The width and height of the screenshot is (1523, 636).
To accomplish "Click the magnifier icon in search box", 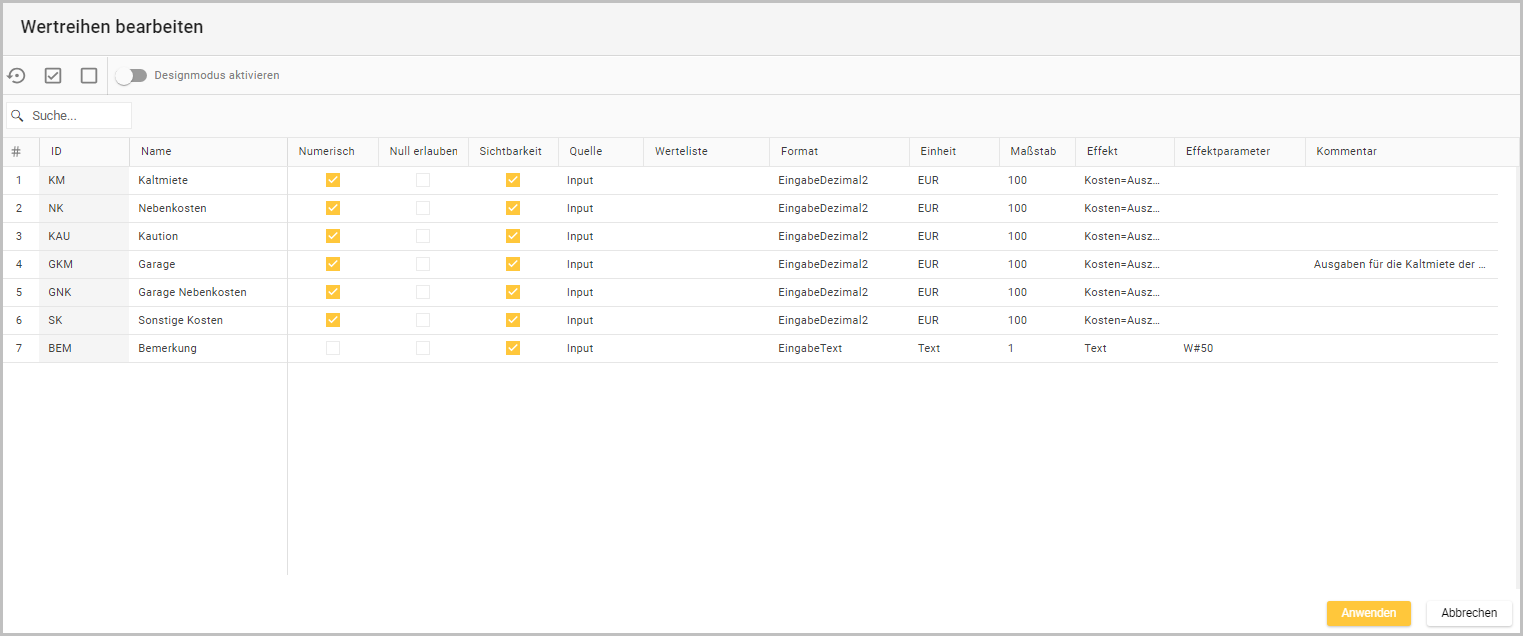I will pos(17,116).
